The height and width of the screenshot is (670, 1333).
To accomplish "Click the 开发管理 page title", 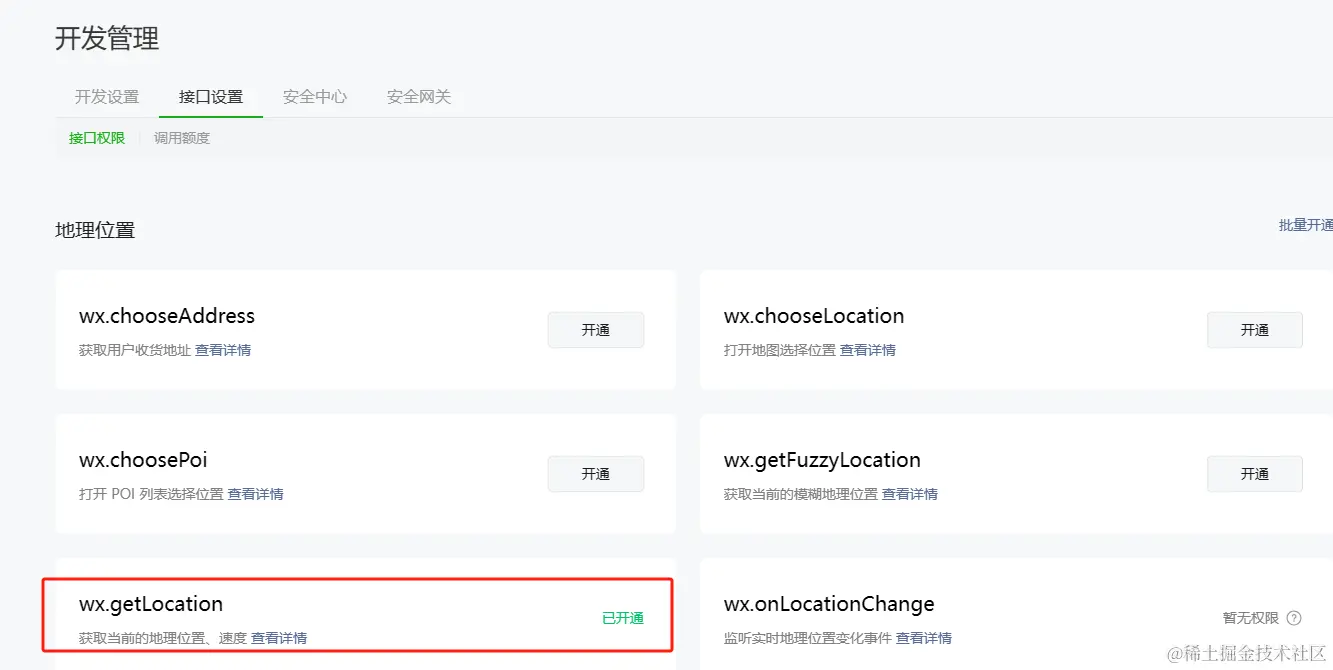I will [x=107, y=39].
